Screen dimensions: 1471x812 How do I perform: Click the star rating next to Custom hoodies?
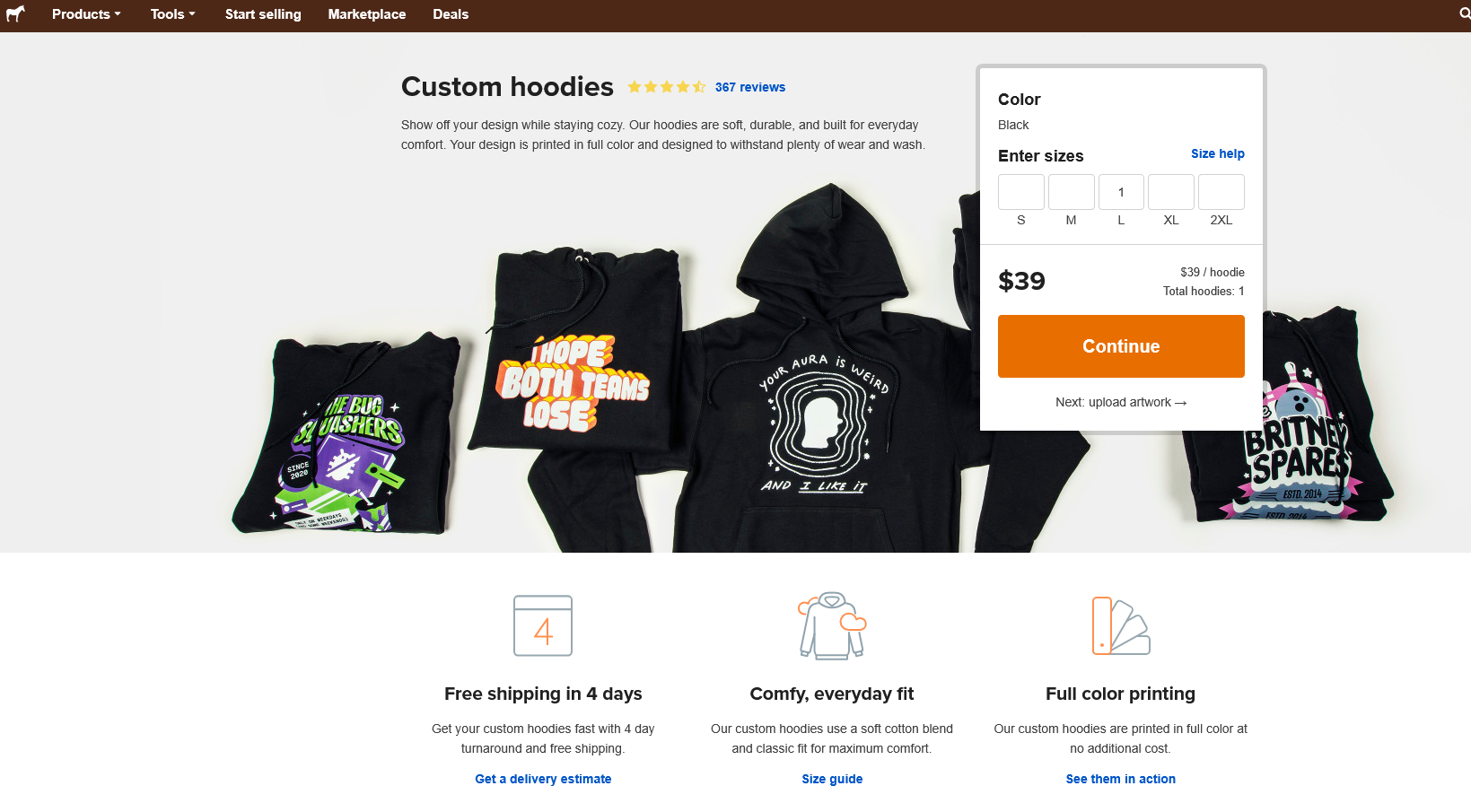coord(667,86)
